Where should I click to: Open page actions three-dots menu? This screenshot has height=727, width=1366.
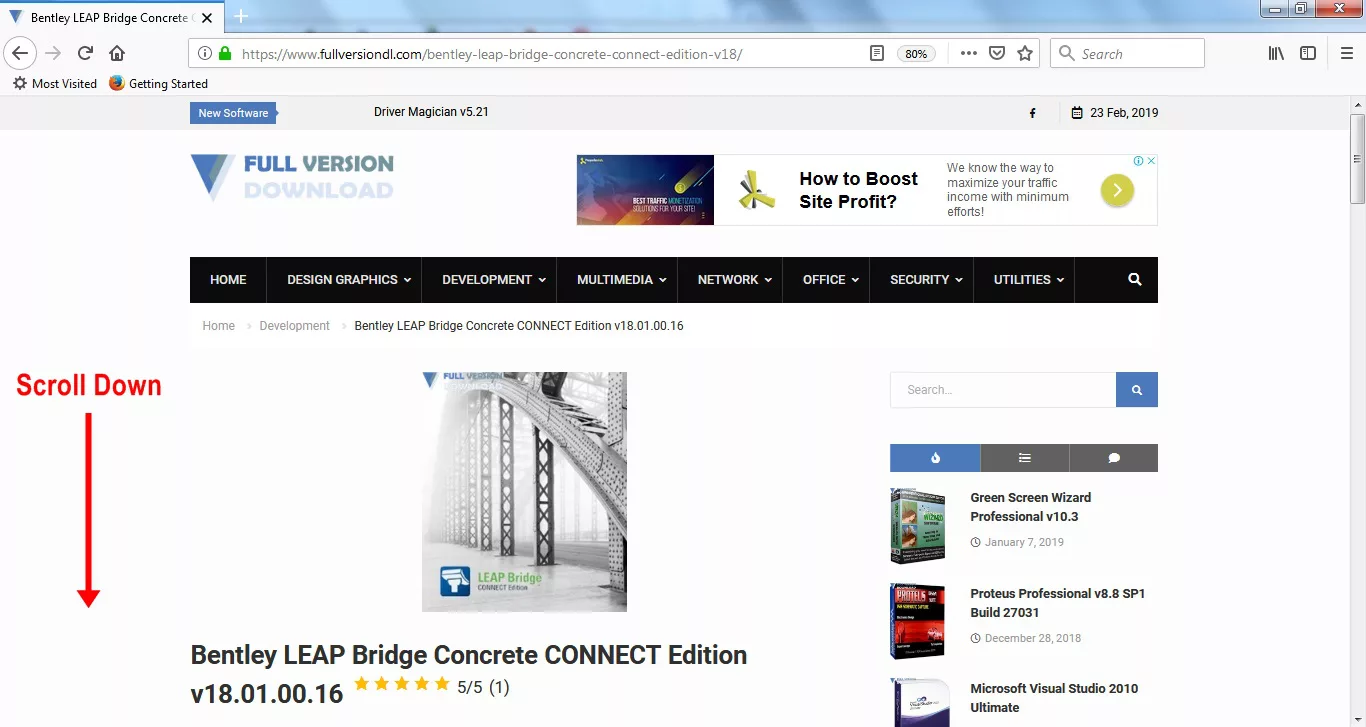point(968,54)
